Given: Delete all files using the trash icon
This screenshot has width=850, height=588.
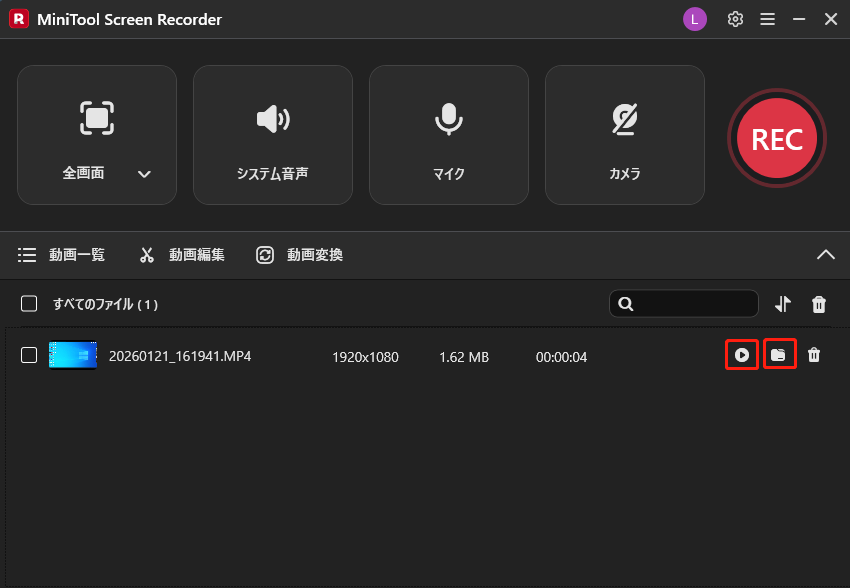Looking at the screenshot, I should coord(818,304).
